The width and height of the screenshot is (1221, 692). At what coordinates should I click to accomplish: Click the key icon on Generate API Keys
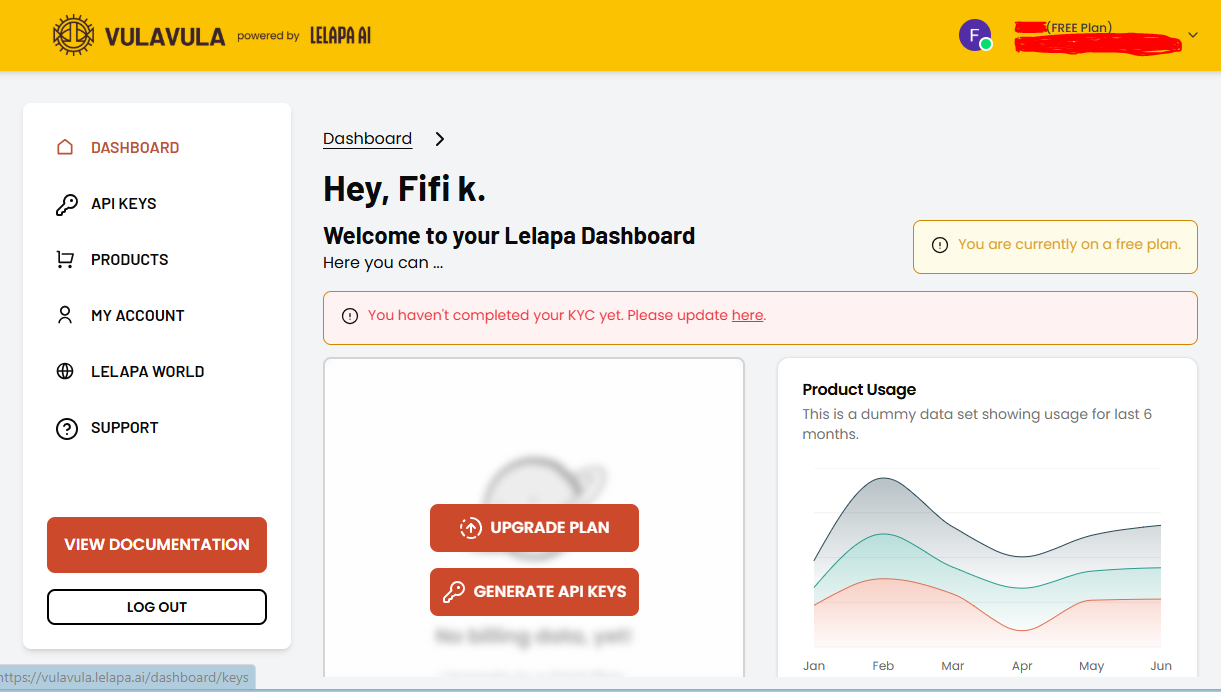tap(454, 592)
